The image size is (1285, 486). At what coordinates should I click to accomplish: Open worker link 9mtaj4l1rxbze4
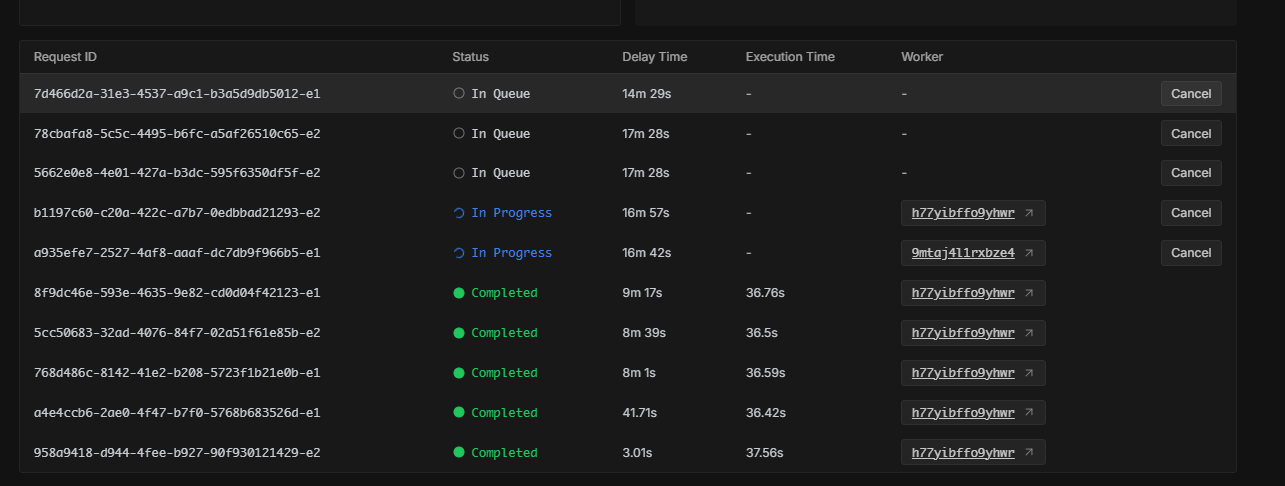963,253
